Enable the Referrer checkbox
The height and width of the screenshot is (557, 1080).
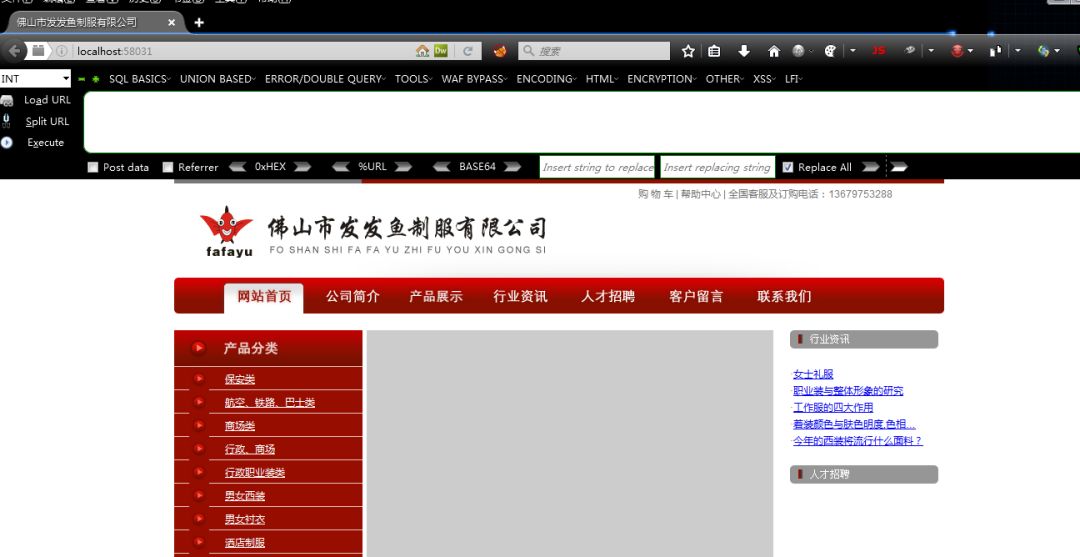[x=167, y=167]
